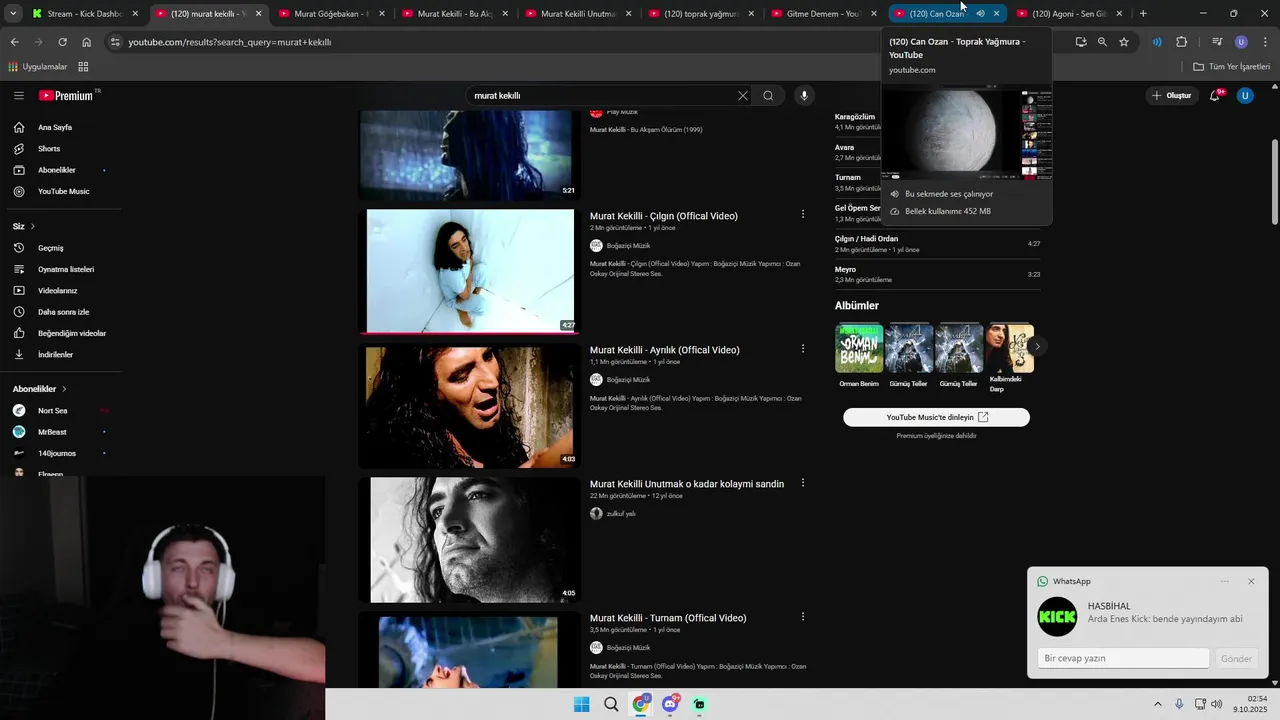Image resolution: width=1280 pixels, height=720 pixels.
Task: Open Geçmiş history in the sidebar
Action: (50, 248)
